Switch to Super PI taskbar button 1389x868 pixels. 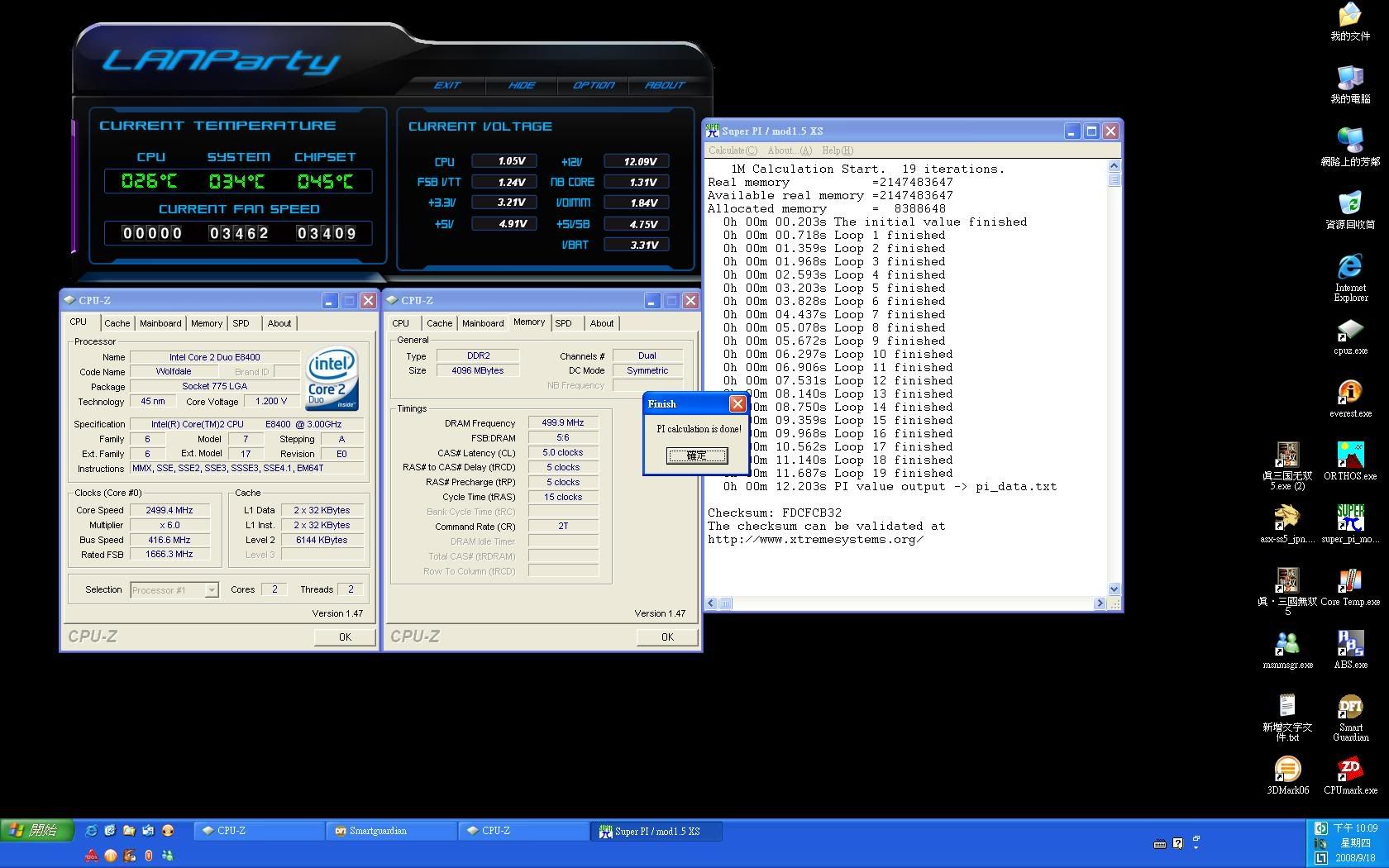tap(656, 831)
